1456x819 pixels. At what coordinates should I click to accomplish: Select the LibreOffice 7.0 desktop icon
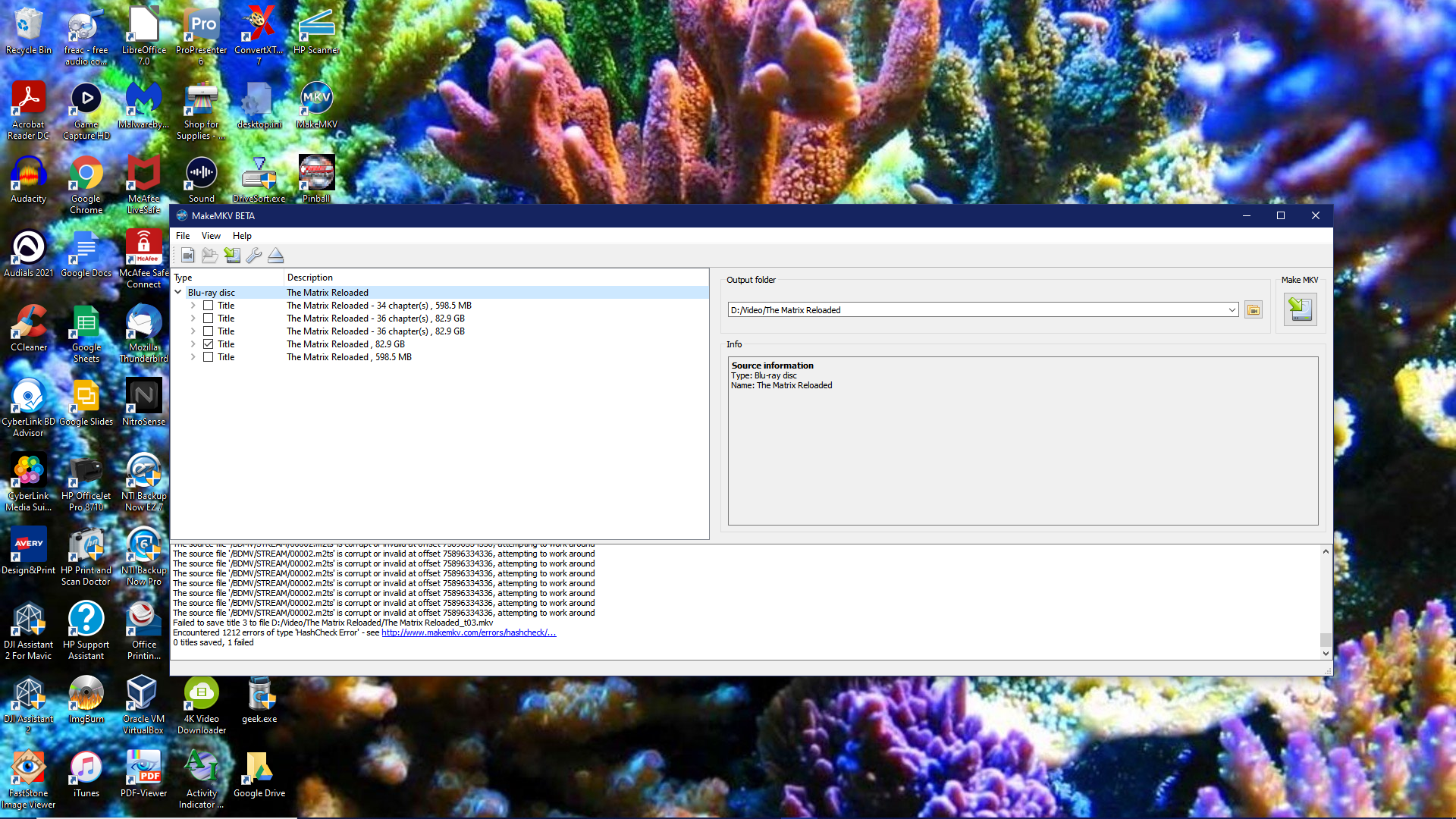click(144, 36)
